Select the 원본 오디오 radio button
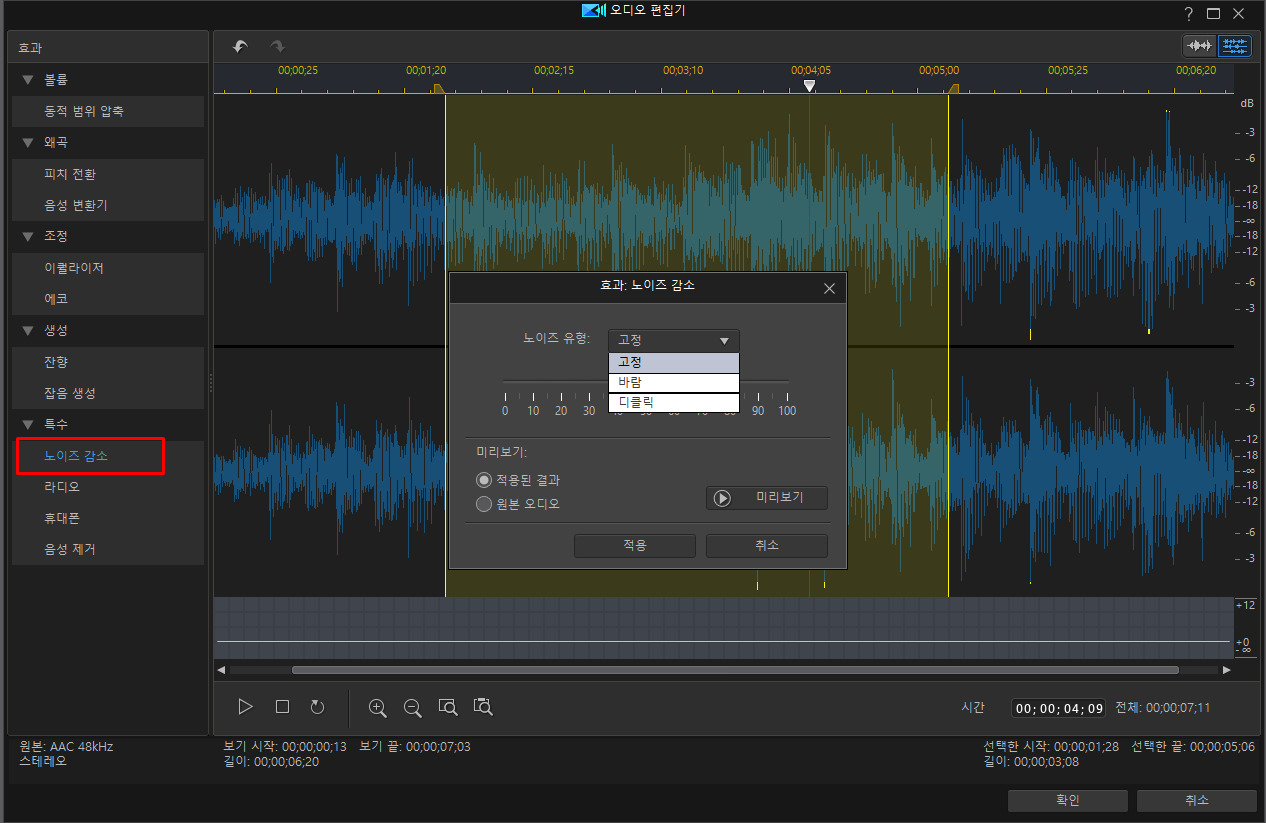The image size is (1266, 823). click(484, 504)
